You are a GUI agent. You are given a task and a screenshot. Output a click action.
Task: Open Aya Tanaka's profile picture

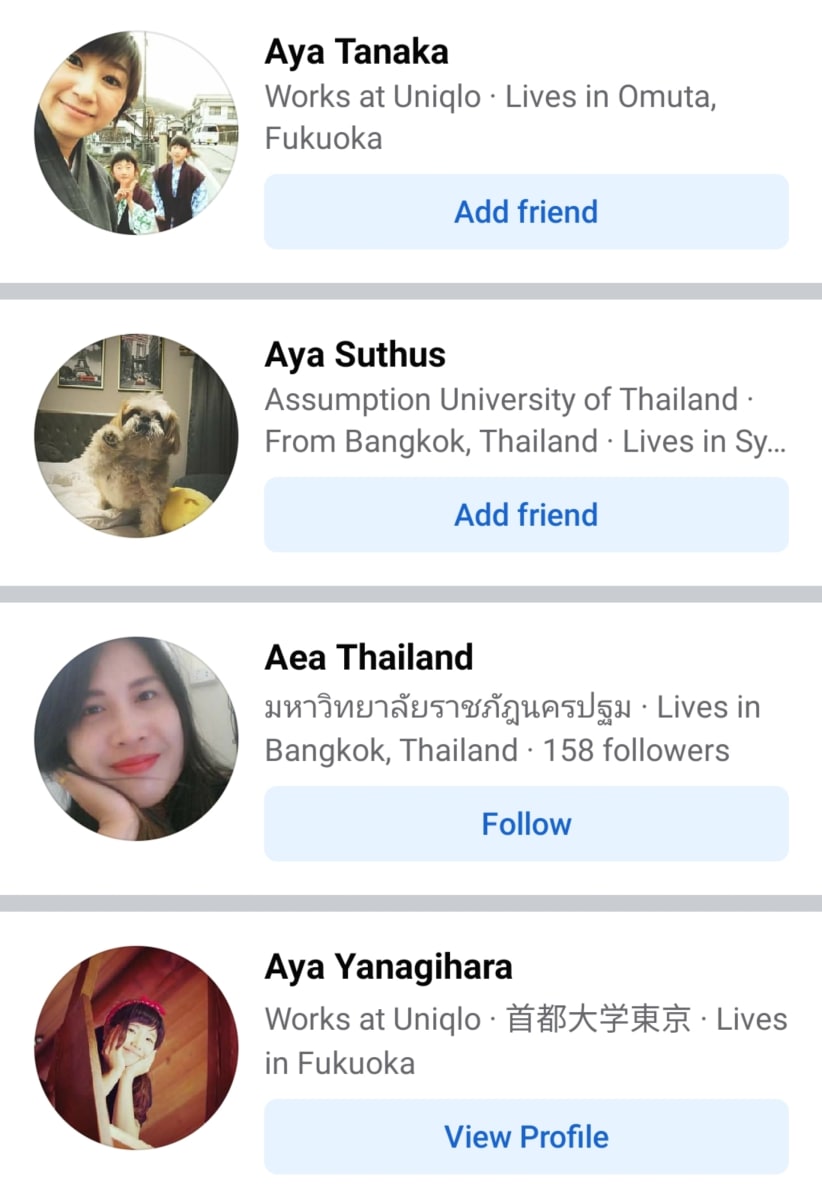pyautogui.click(x=136, y=133)
